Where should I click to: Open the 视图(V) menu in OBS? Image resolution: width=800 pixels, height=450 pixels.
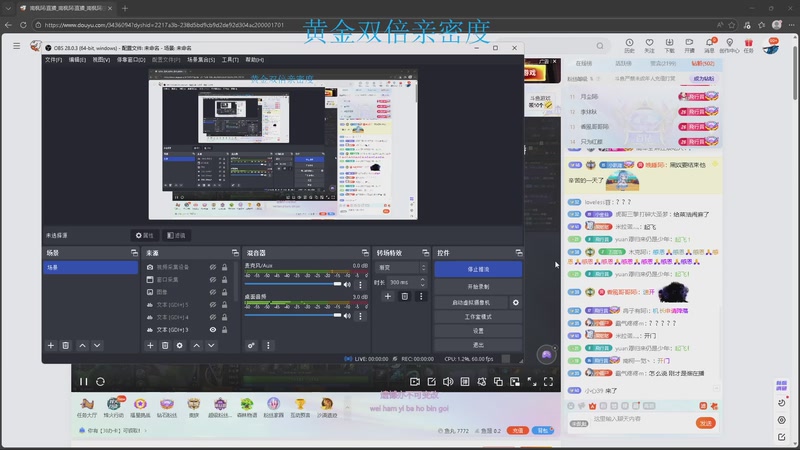click(x=101, y=60)
